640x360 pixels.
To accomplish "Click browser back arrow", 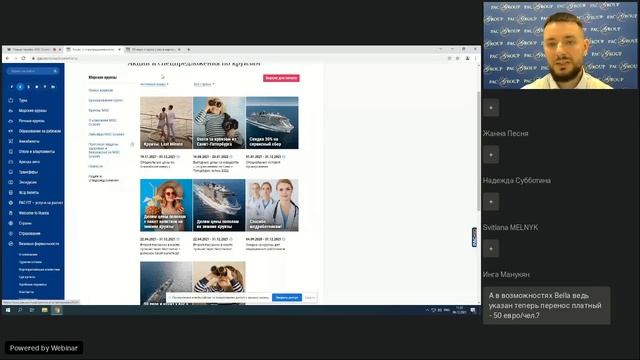I will 7,58.
